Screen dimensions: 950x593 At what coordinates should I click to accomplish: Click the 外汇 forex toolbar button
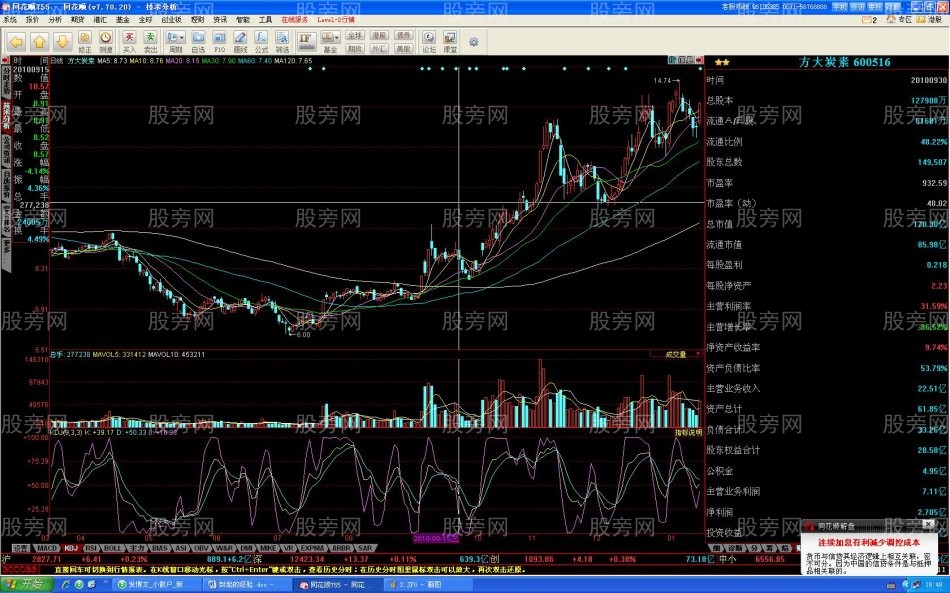coord(379,48)
